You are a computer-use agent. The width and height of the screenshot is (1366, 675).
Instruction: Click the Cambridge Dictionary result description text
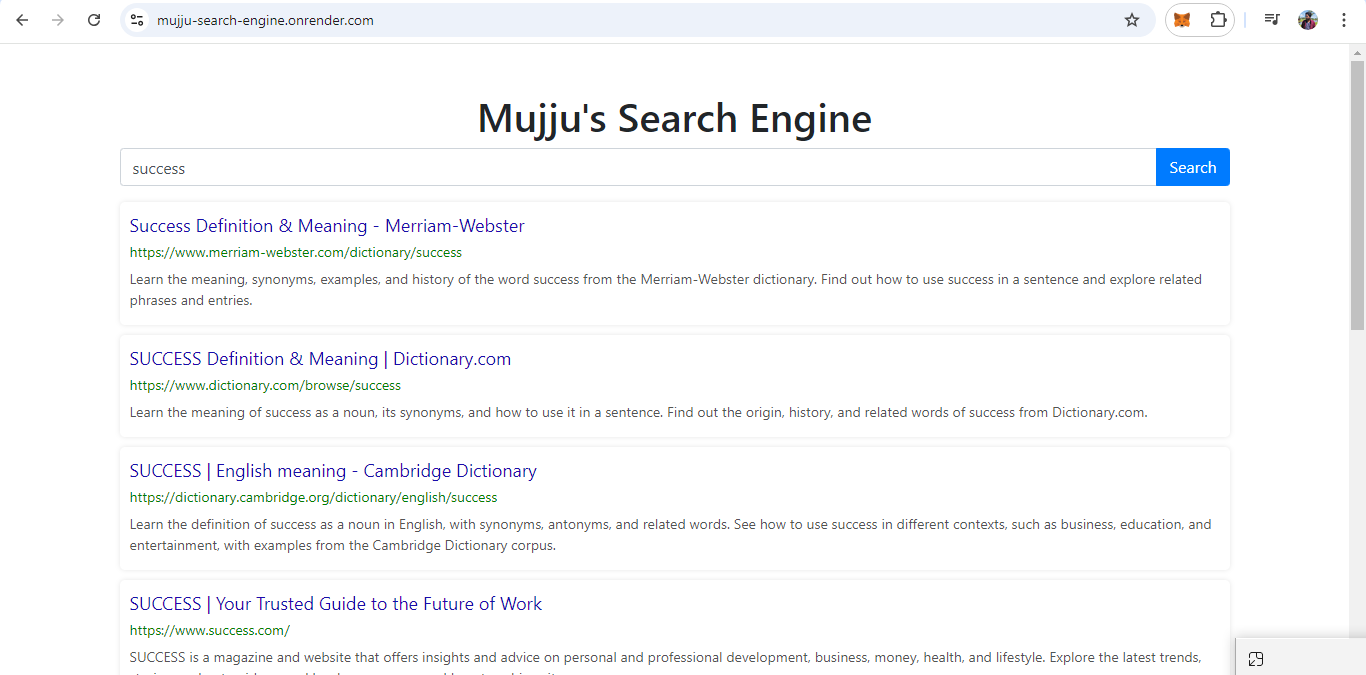[670, 535]
